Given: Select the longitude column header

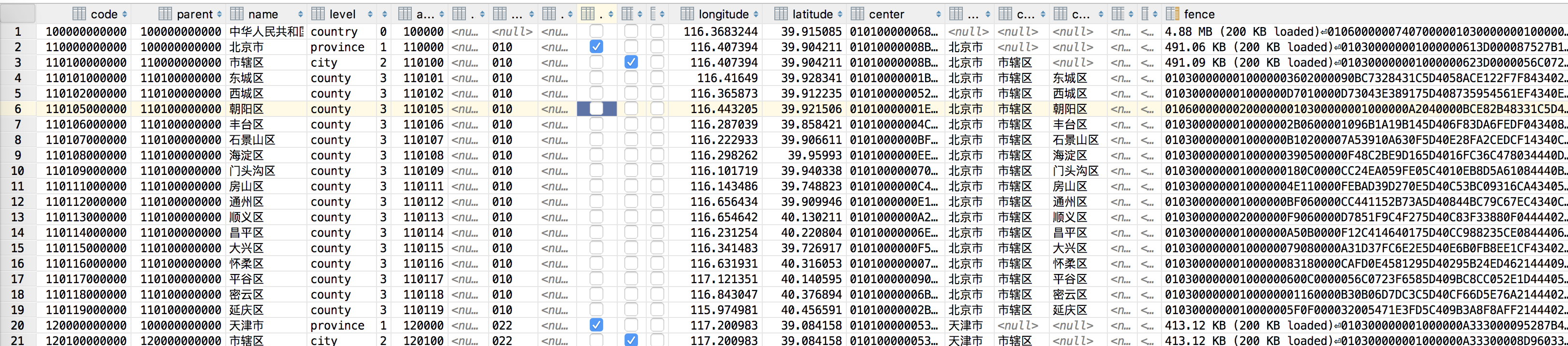Looking at the screenshot, I should (x=719, y=14).
